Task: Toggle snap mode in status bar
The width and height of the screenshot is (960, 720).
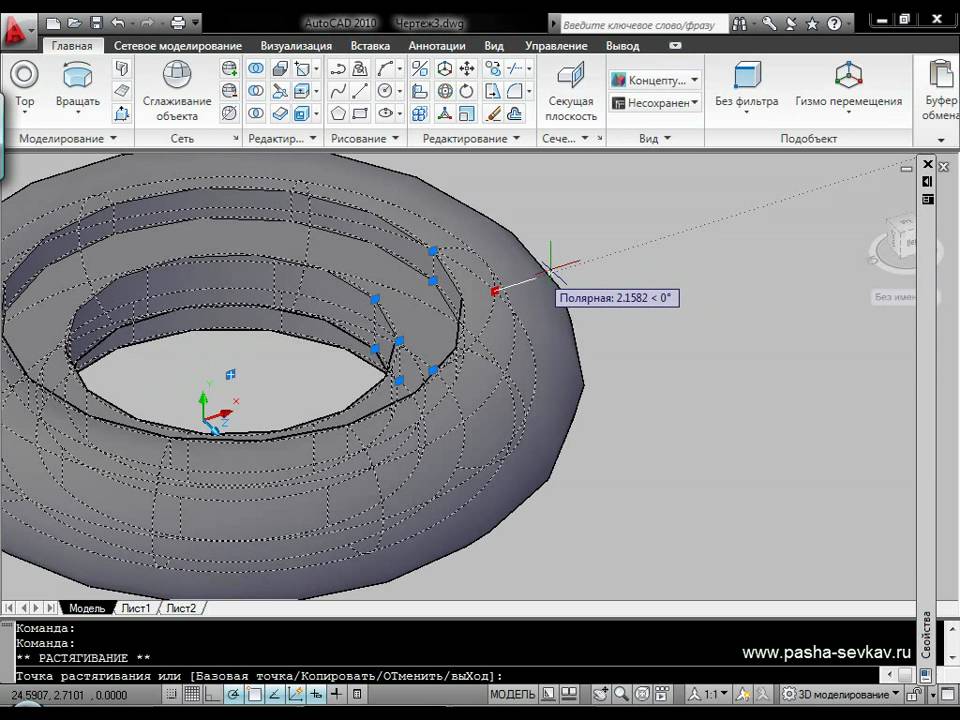Action: pyautogui.click(x=171, y=694)
